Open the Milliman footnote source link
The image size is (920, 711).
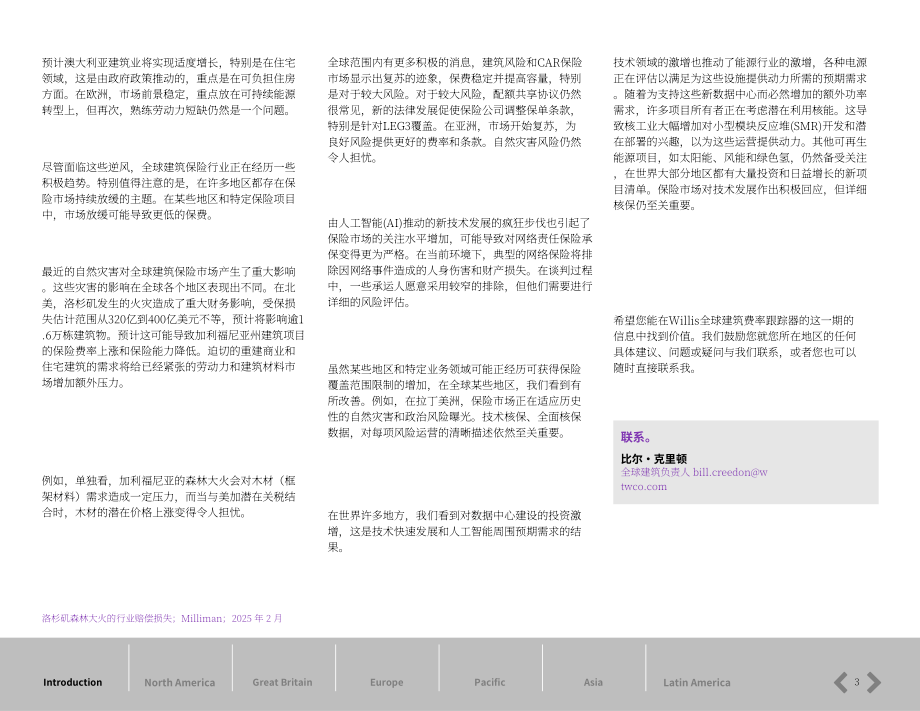click(x=162, y=618)
